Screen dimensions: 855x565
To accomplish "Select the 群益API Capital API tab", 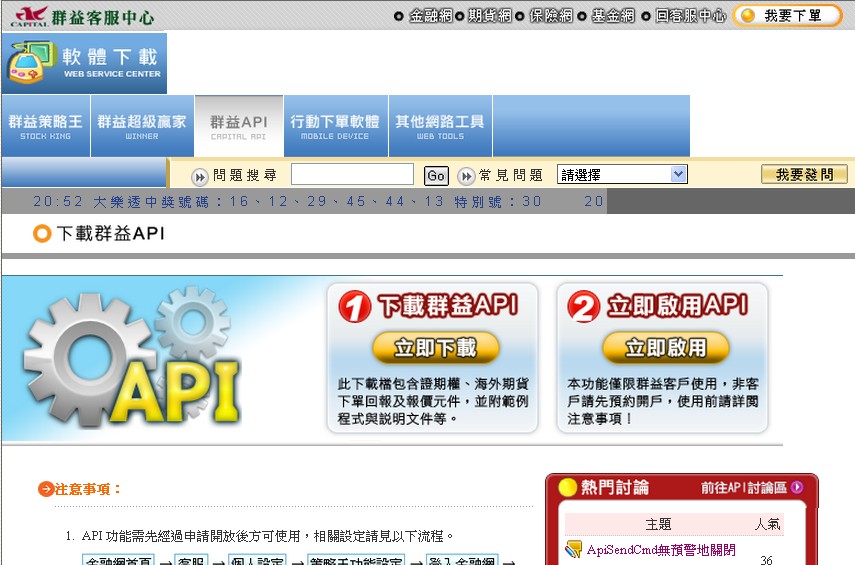I will [x=239, y=126].
